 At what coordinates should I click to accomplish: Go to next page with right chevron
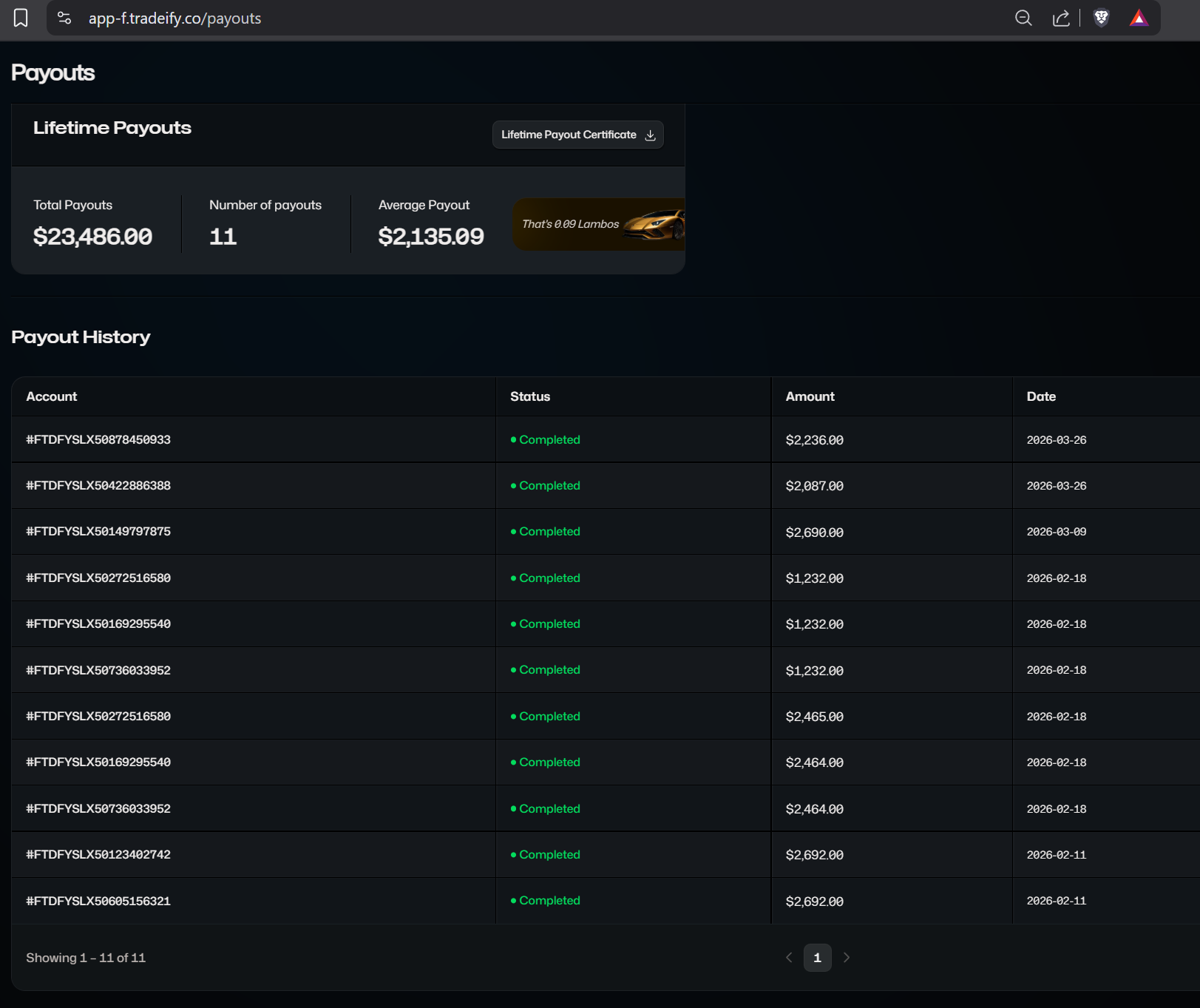(x=847, y=957)
